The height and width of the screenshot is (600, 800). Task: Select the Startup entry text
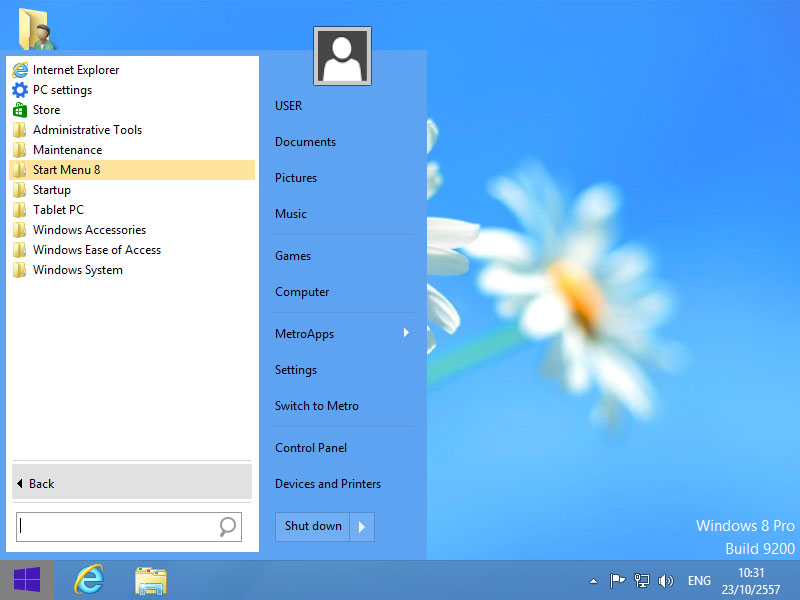[52, 190]
